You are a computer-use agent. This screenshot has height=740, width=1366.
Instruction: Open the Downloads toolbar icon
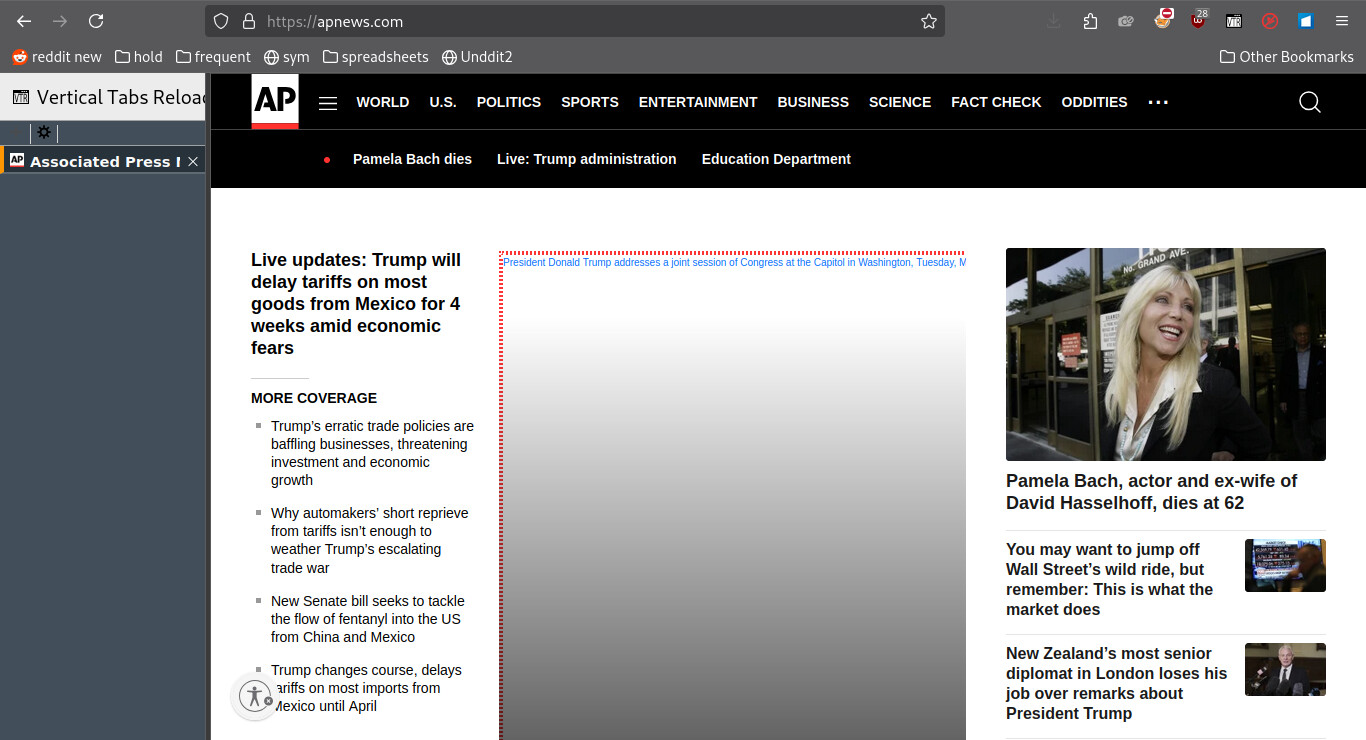(1054, 21)
